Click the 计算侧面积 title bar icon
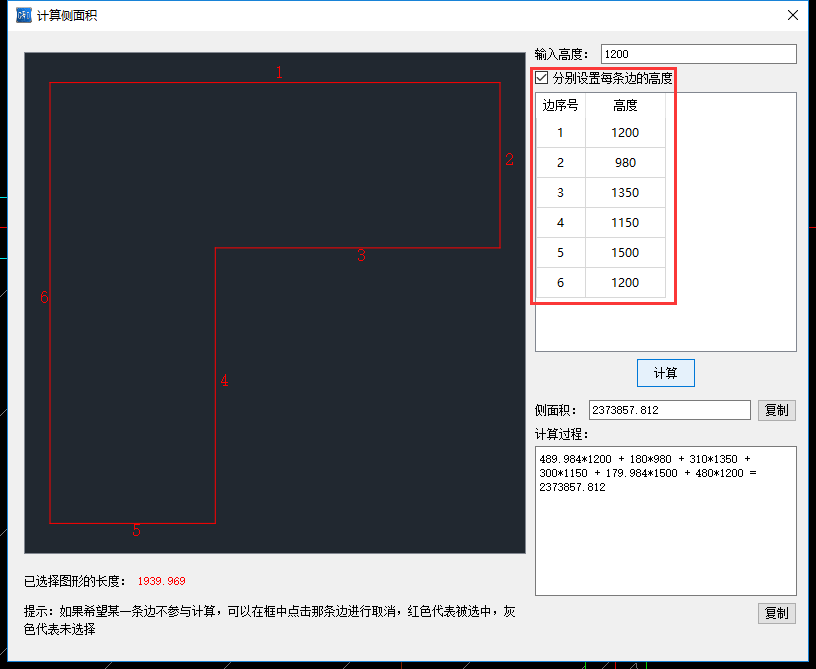Screen dimensions: 816x669 point(23,15)
